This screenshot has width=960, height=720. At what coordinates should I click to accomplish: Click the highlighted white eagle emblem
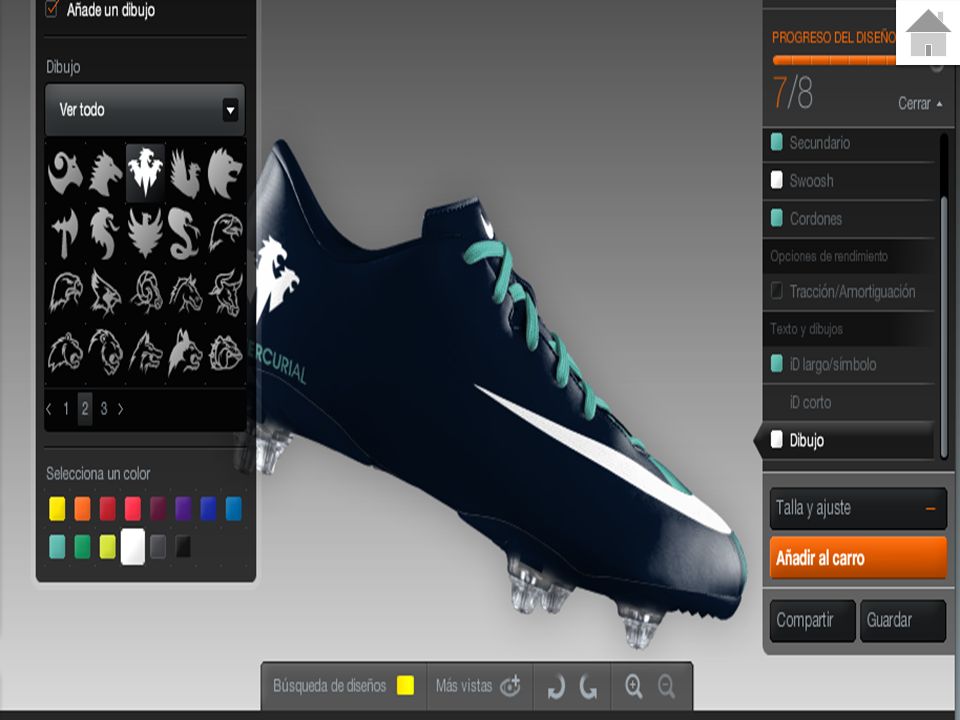click(x=145, y=173)
